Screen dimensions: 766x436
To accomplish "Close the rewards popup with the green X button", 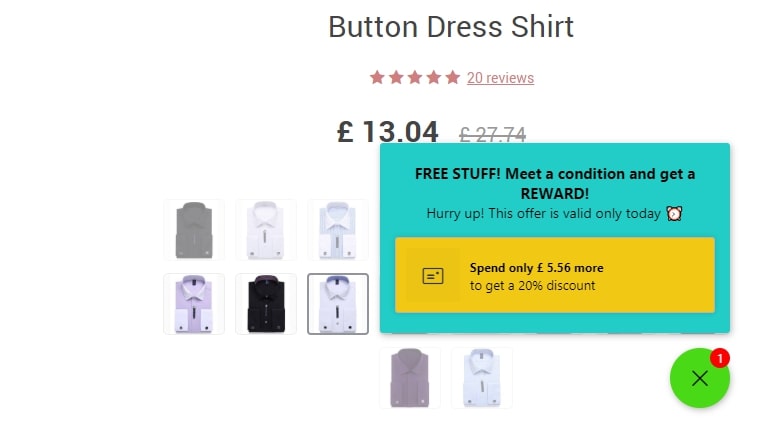I will pyautogui.click(x=699, y=378).
